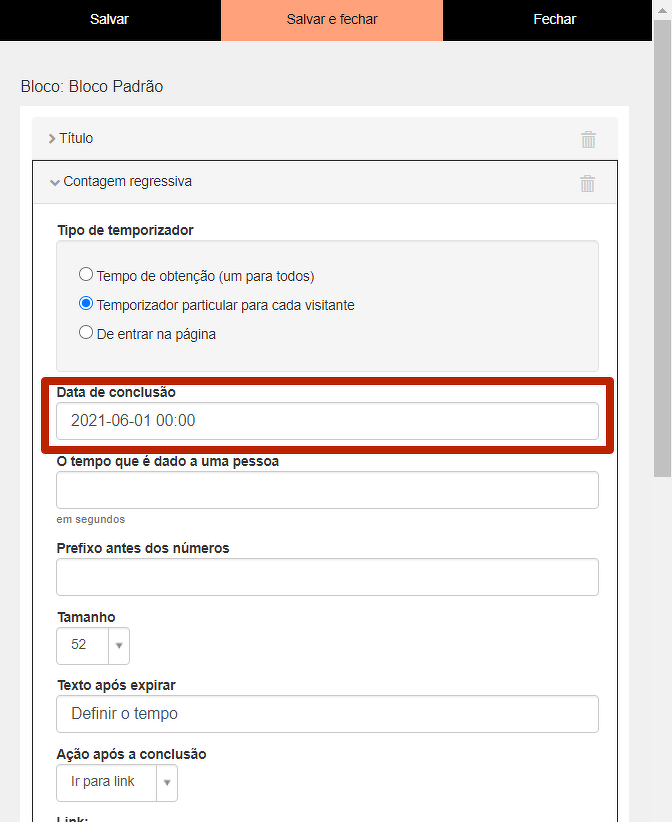
Task: Expand the Título section chevron
Action: coord(52,139)
